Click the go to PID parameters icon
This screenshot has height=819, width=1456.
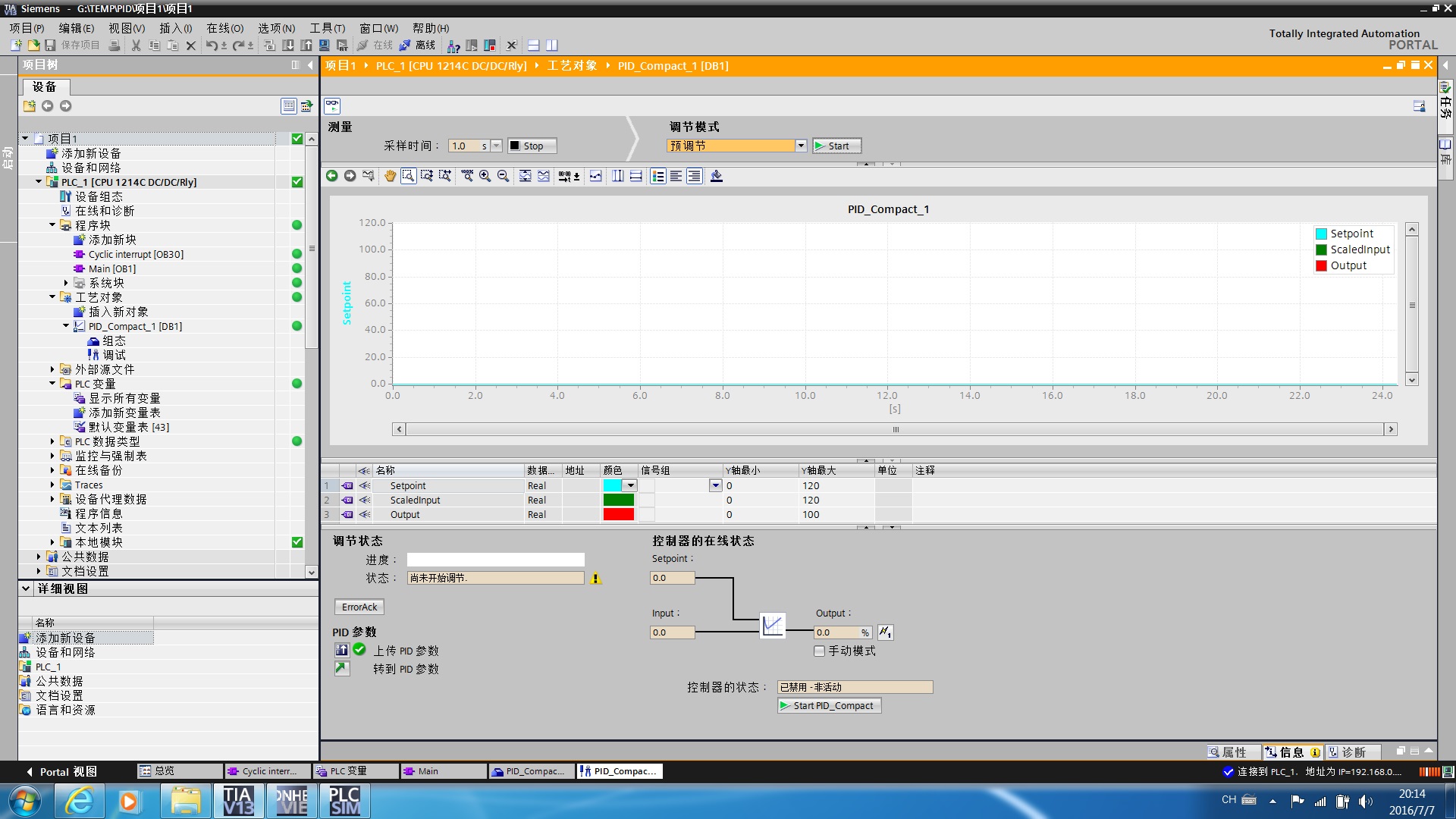pyautogui.click(x=342, y=668)
